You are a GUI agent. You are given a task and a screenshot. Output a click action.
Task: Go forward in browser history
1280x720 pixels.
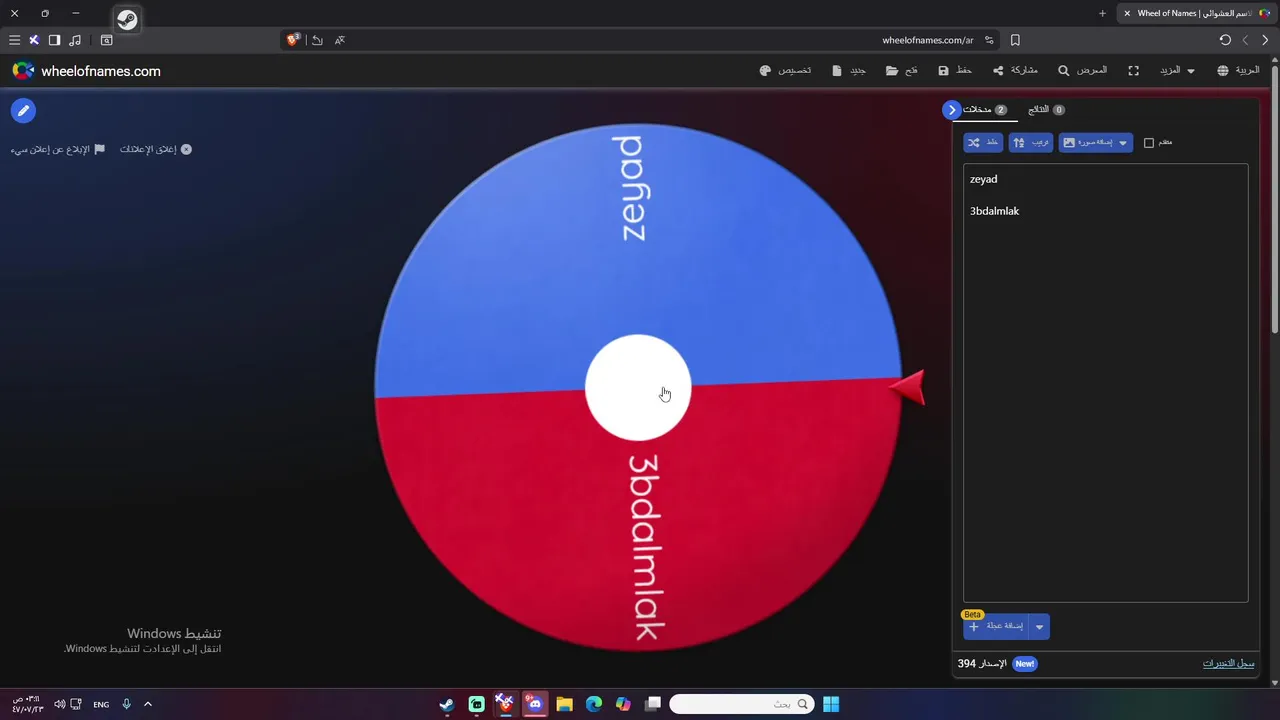point(1245,40)
